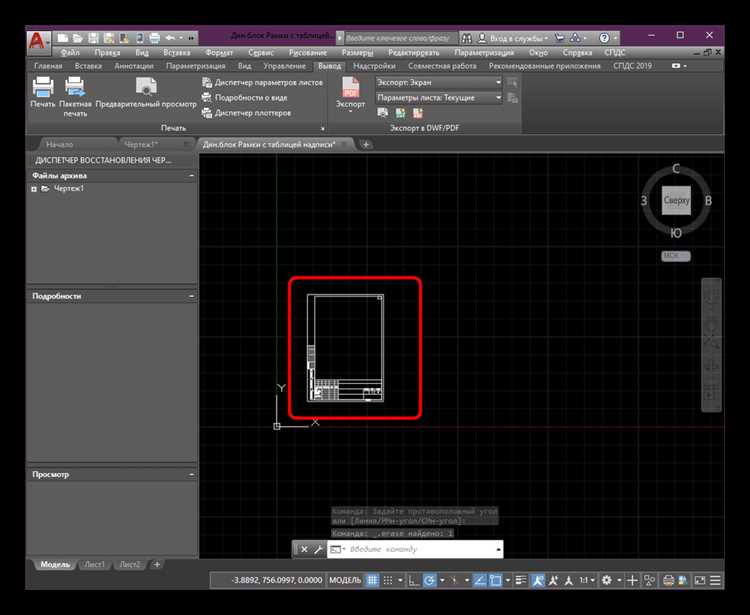
Task: Switch to the Начало document tab
Action: 60,144
